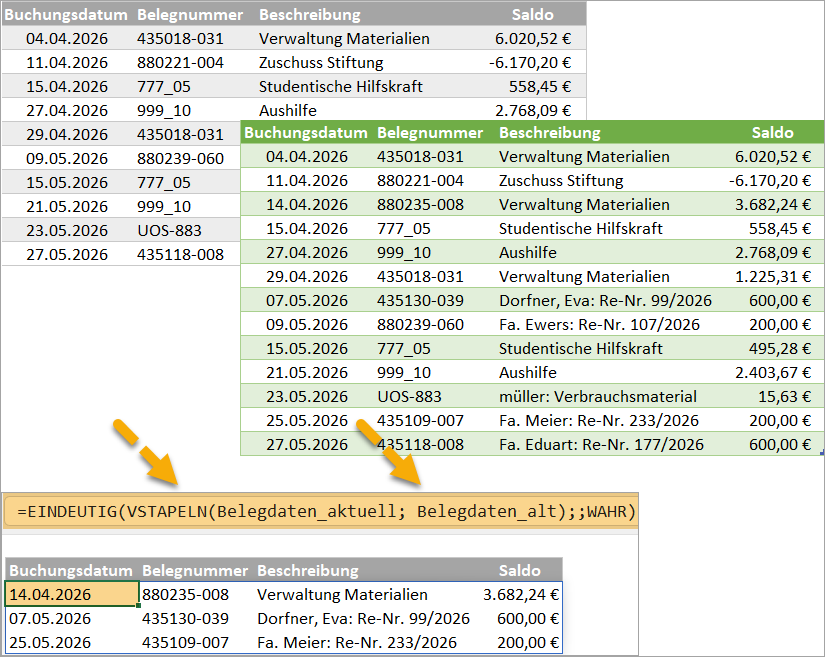Select cell 880235-008 in result table
This screenshot has height=657, width=825.
pos(185,594)
